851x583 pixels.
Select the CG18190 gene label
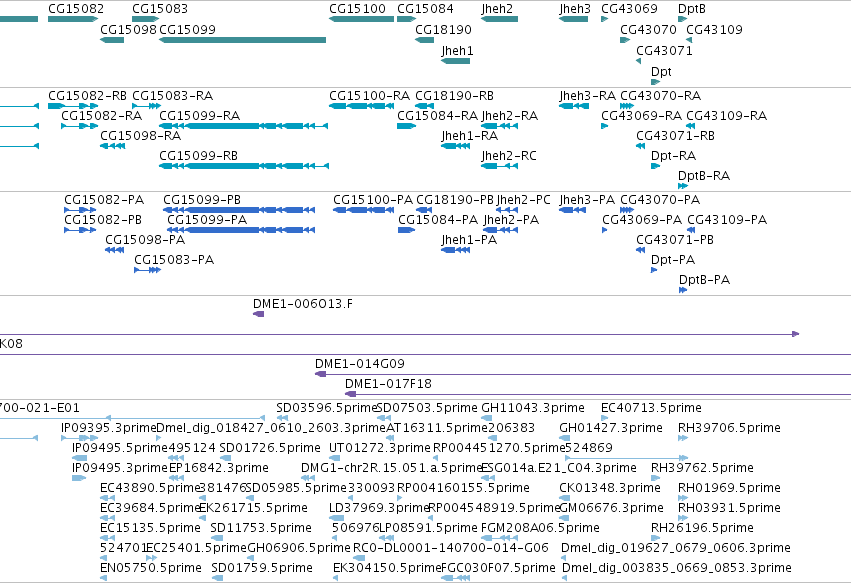point(443,29)
